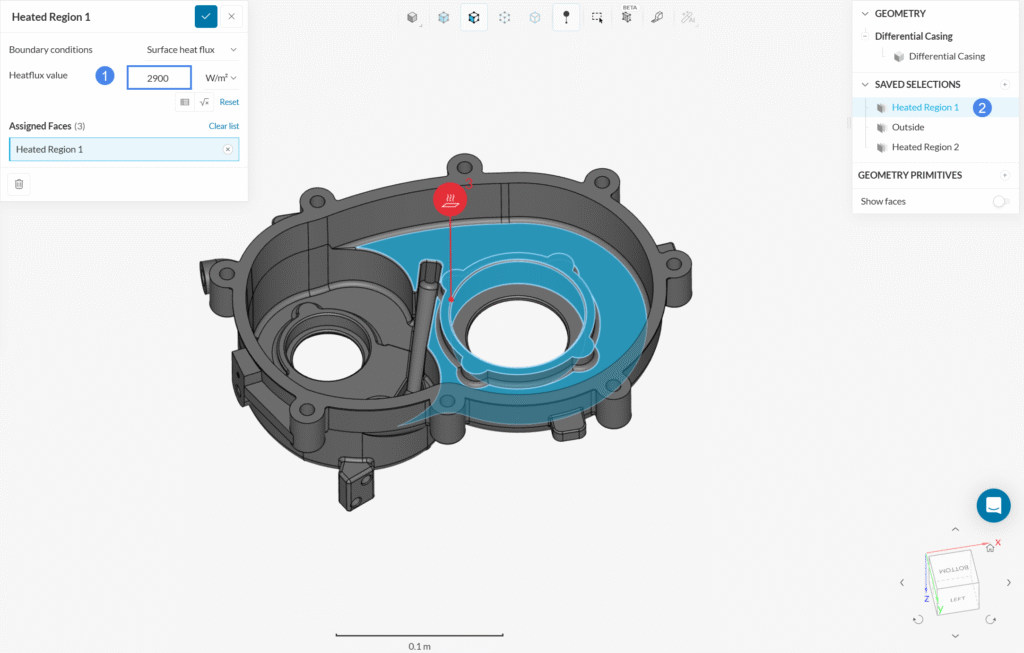Activate the point probe tool

566,17
